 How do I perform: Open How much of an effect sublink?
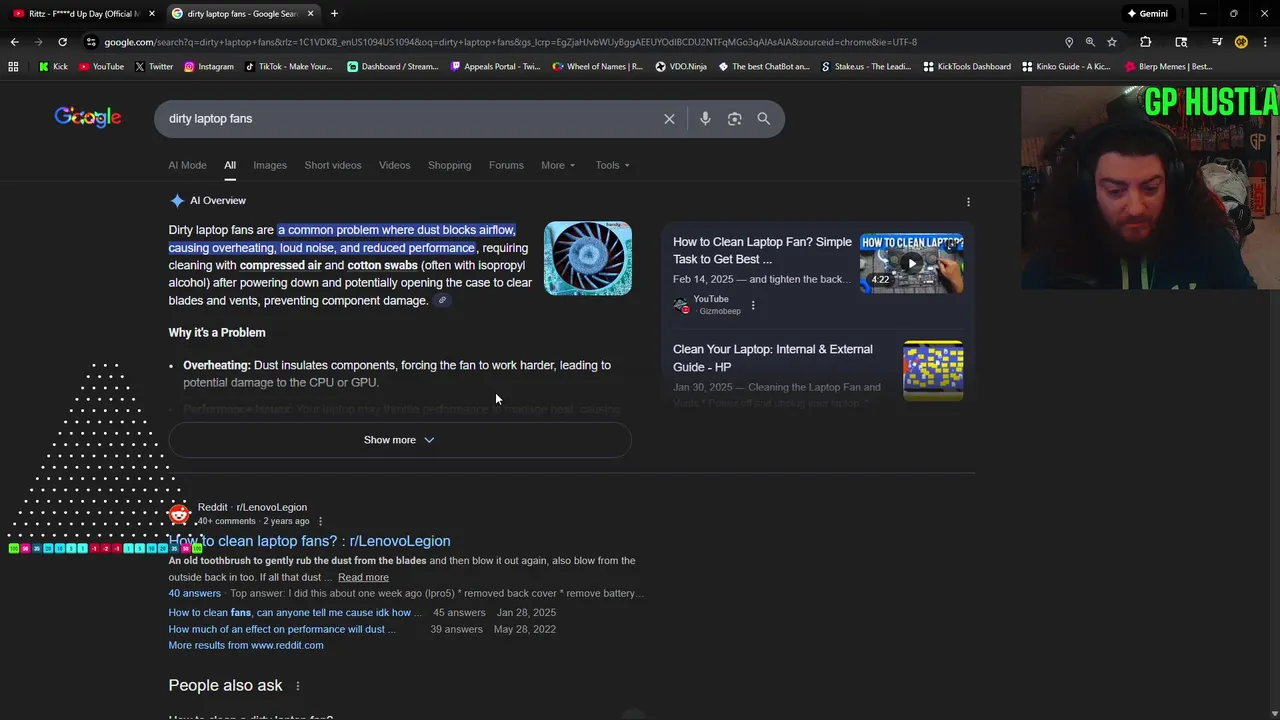point(282,630)
